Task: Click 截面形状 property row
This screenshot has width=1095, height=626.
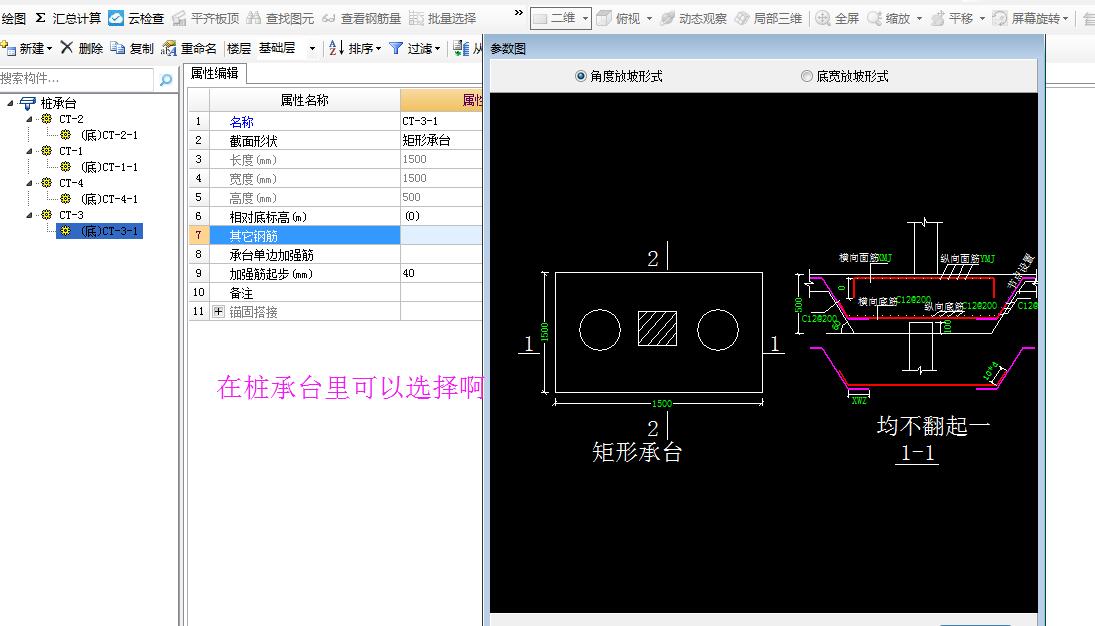Action: coord(304,140)
